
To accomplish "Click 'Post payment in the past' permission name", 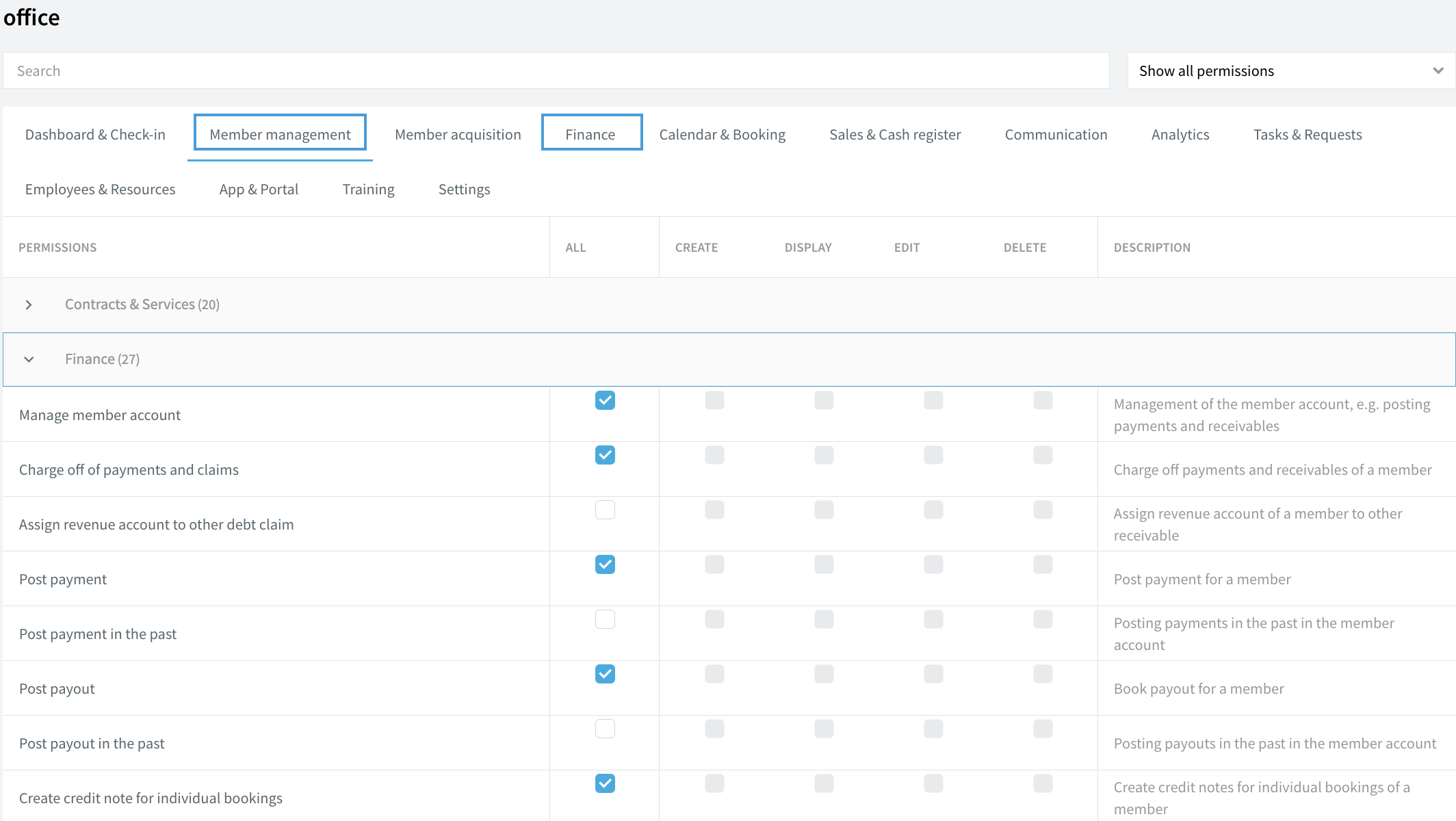I will tap(98, 634).
